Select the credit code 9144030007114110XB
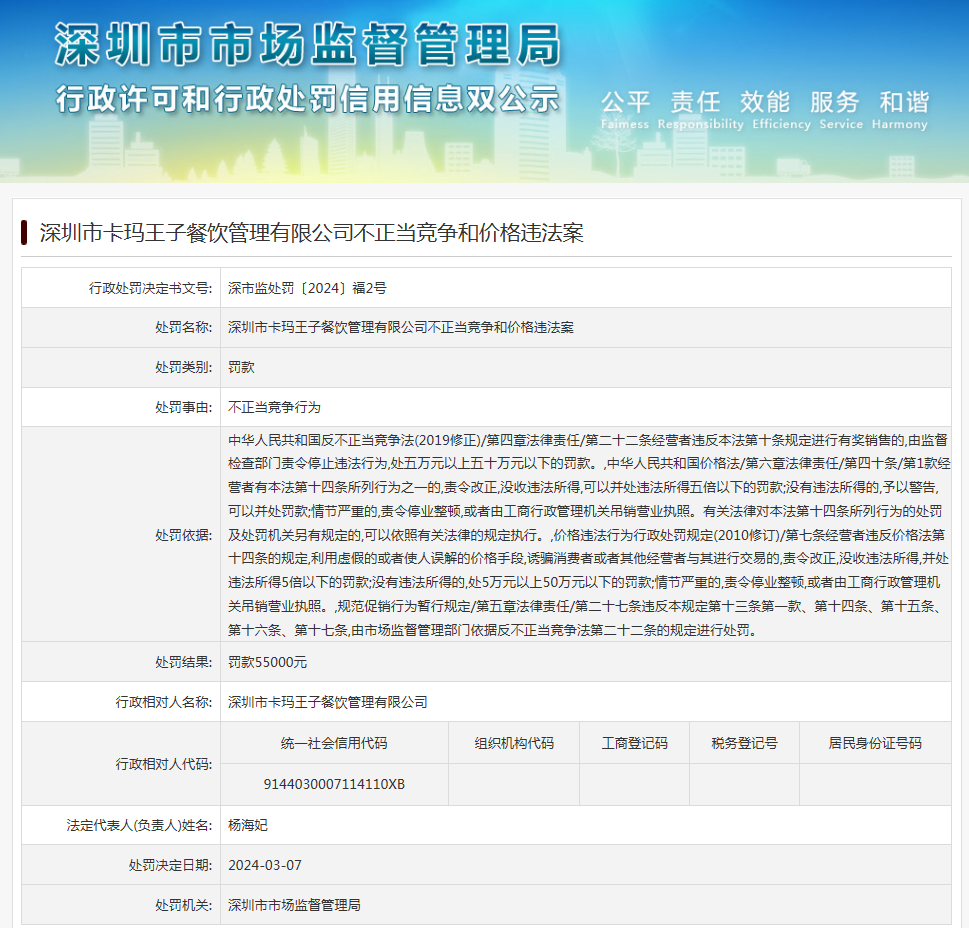 [334, 784]
